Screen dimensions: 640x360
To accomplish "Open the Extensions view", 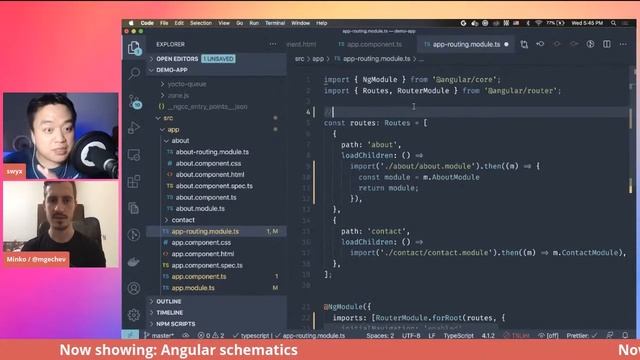I will click(134, 181).
